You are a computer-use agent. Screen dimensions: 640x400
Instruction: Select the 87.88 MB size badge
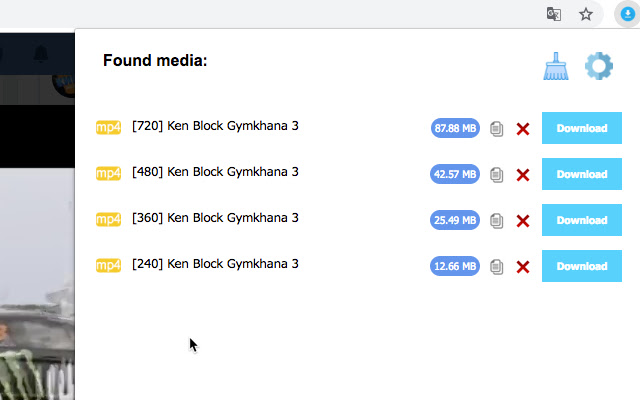pyautogui.click(x=455, y=128)
